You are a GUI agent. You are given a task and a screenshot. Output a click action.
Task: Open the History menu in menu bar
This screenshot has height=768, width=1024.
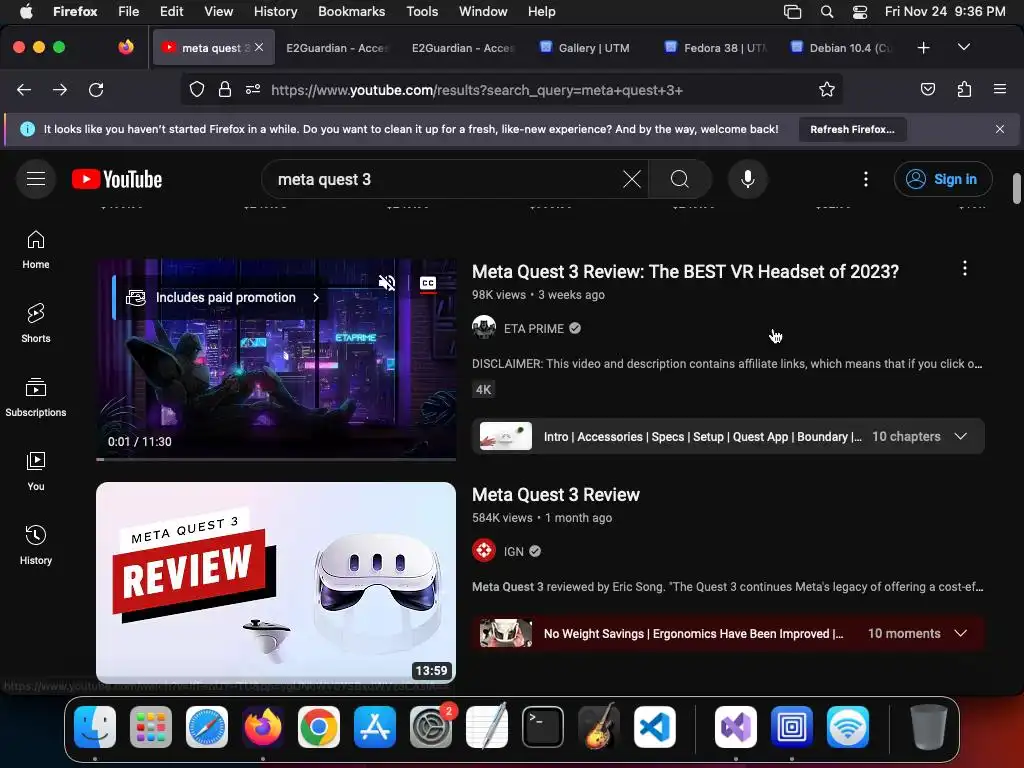coord(276,11)
